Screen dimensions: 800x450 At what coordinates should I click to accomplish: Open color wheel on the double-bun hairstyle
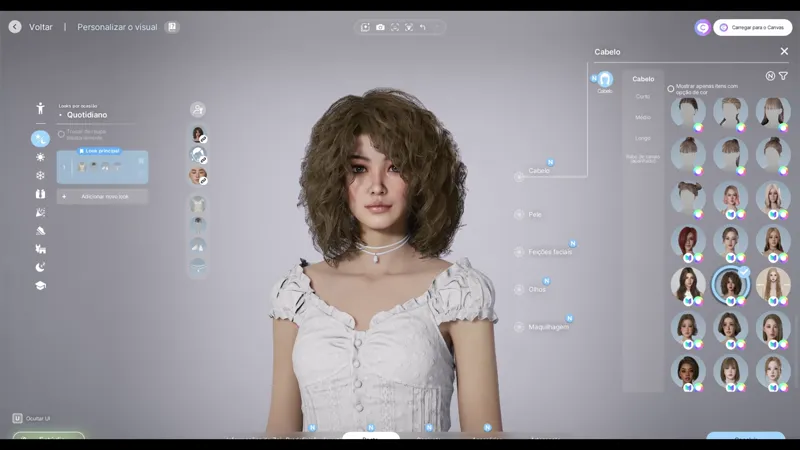(x=698, y=214)
